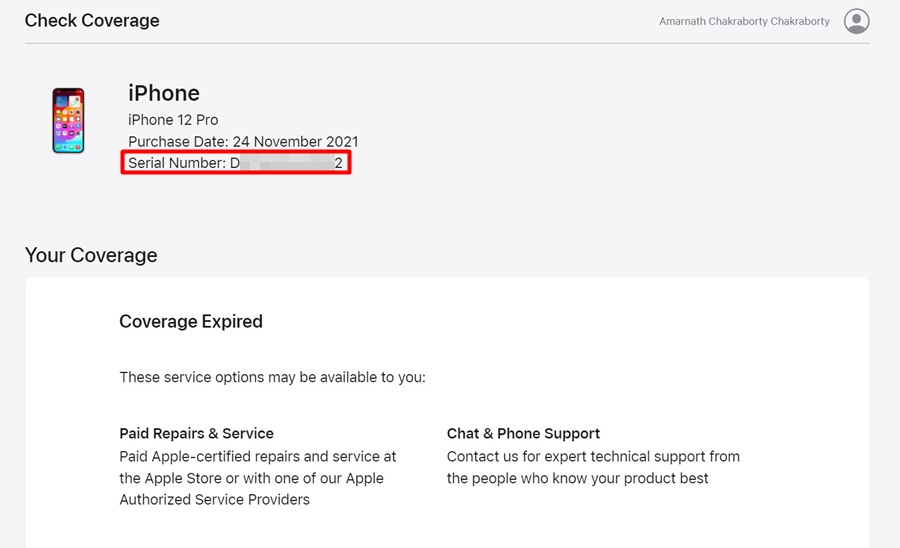Click 'the people who know your product best' line
Screen dimensions: 900x548
(x=577, y=478)
